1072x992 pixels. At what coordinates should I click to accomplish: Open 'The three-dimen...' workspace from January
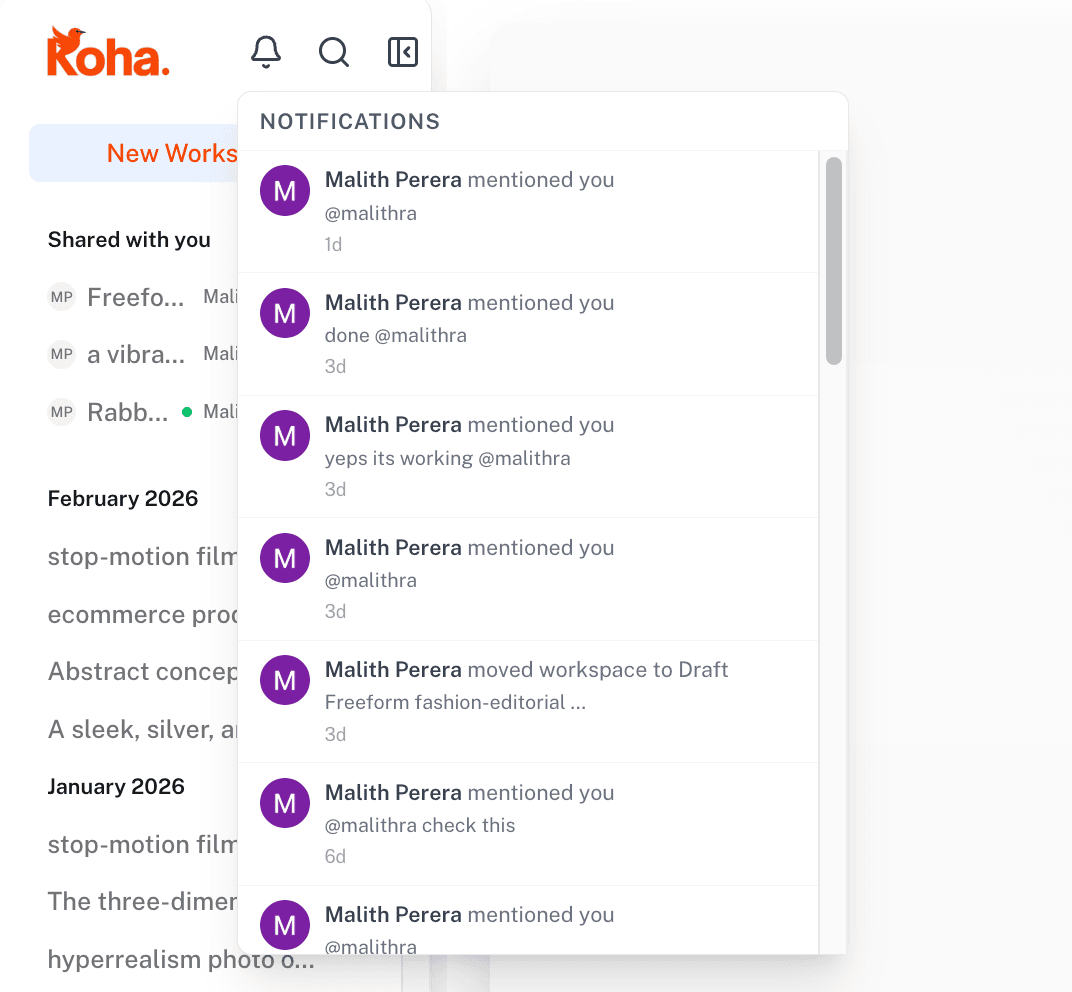(x=142, y=901)
